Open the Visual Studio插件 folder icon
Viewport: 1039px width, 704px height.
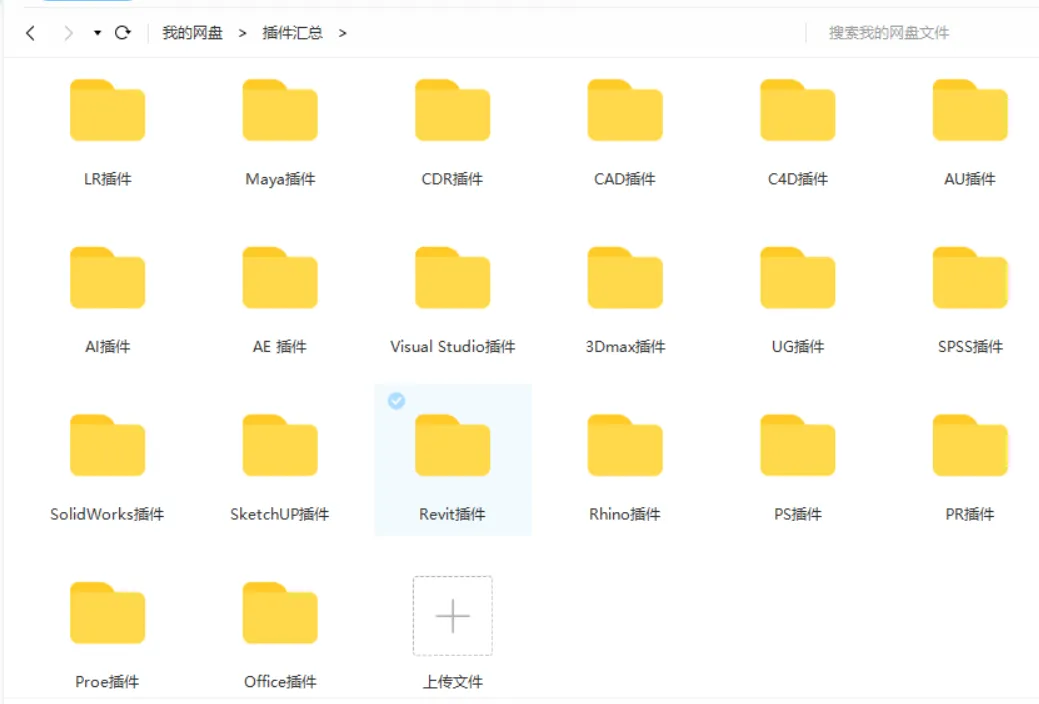click(x=453, y=278)
